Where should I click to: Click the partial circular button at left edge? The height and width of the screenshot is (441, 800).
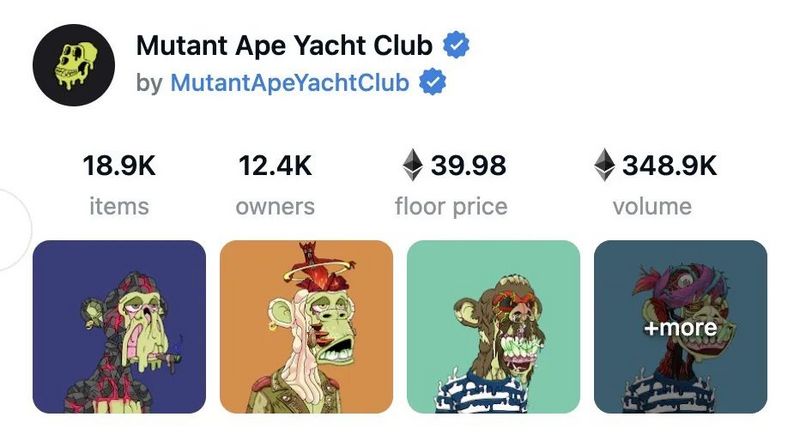tap(14, 229)
